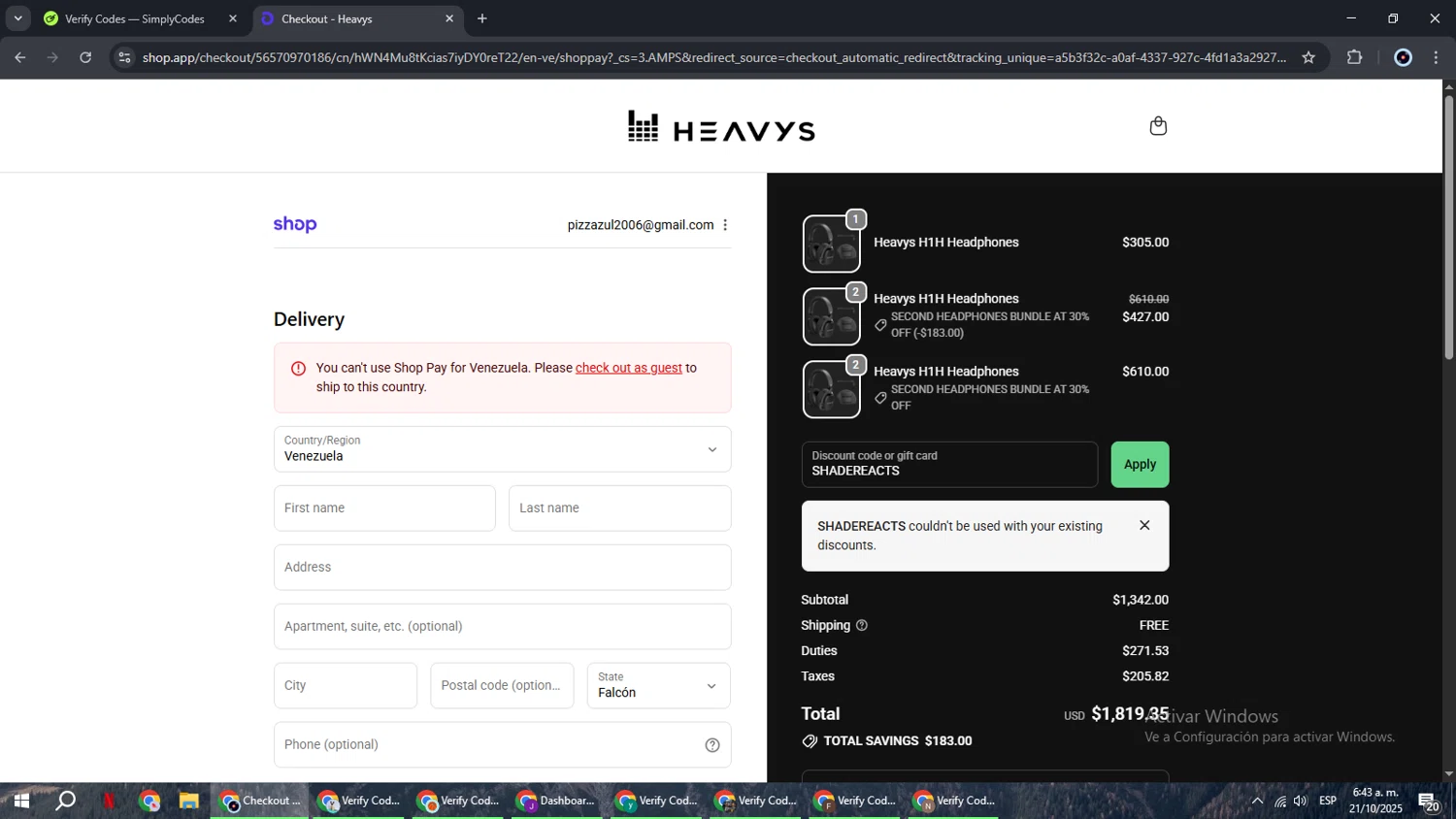The image size is (1456, 819).
Task: Click the Phone (optional) field
Action: (x=502, y=745)
